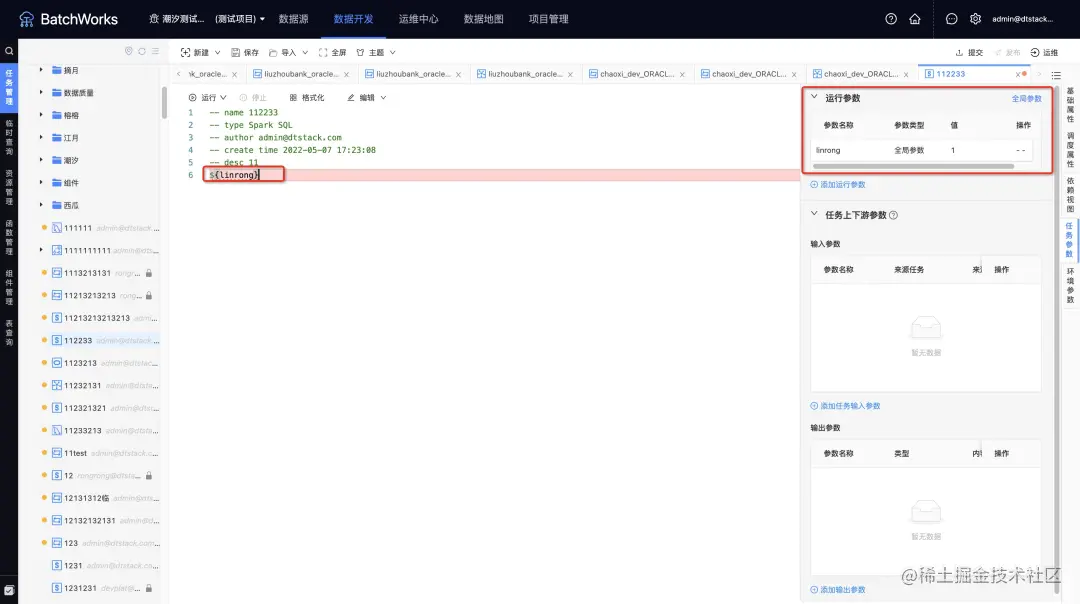This screenshot has height=604, width=1080.
Task: Click the BatchWorks logo
Action: 68,19
